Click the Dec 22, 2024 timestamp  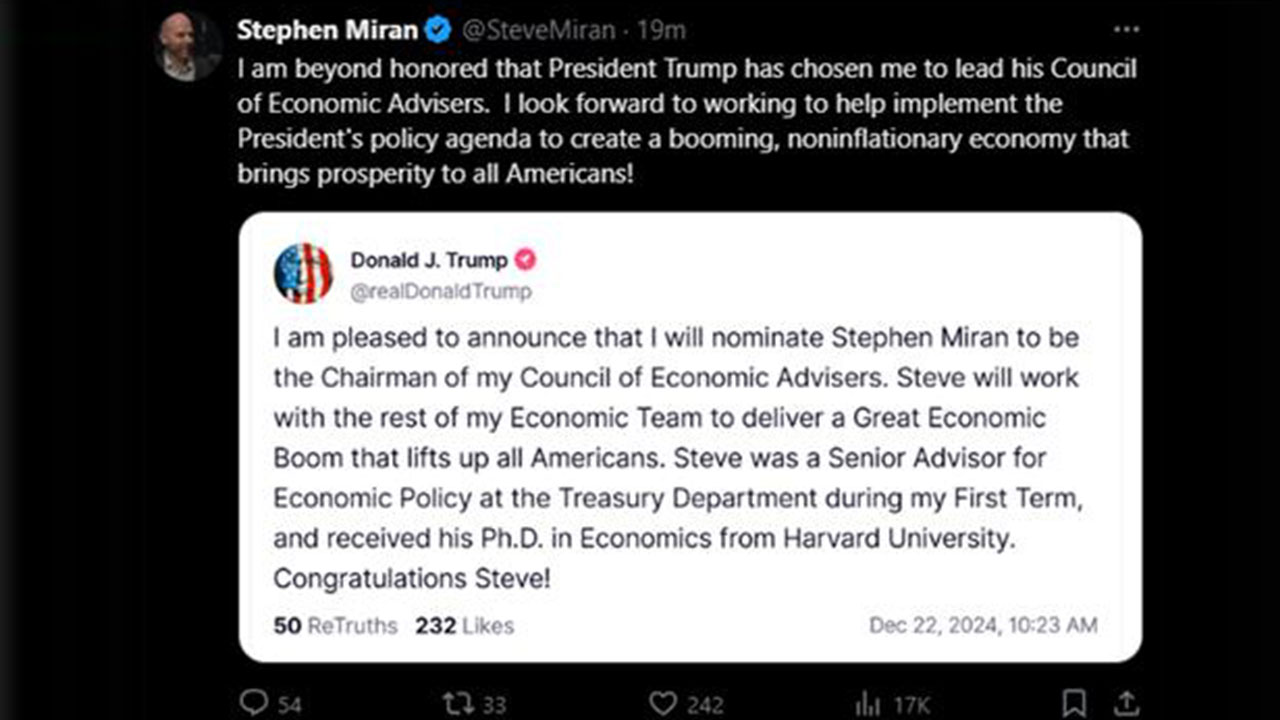pyautogui.click(x=983, y=626)
